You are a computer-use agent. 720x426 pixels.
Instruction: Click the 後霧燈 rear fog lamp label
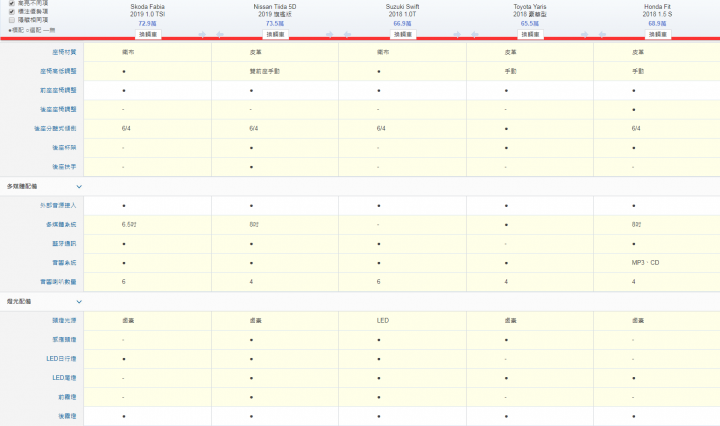tap(67, 416)
